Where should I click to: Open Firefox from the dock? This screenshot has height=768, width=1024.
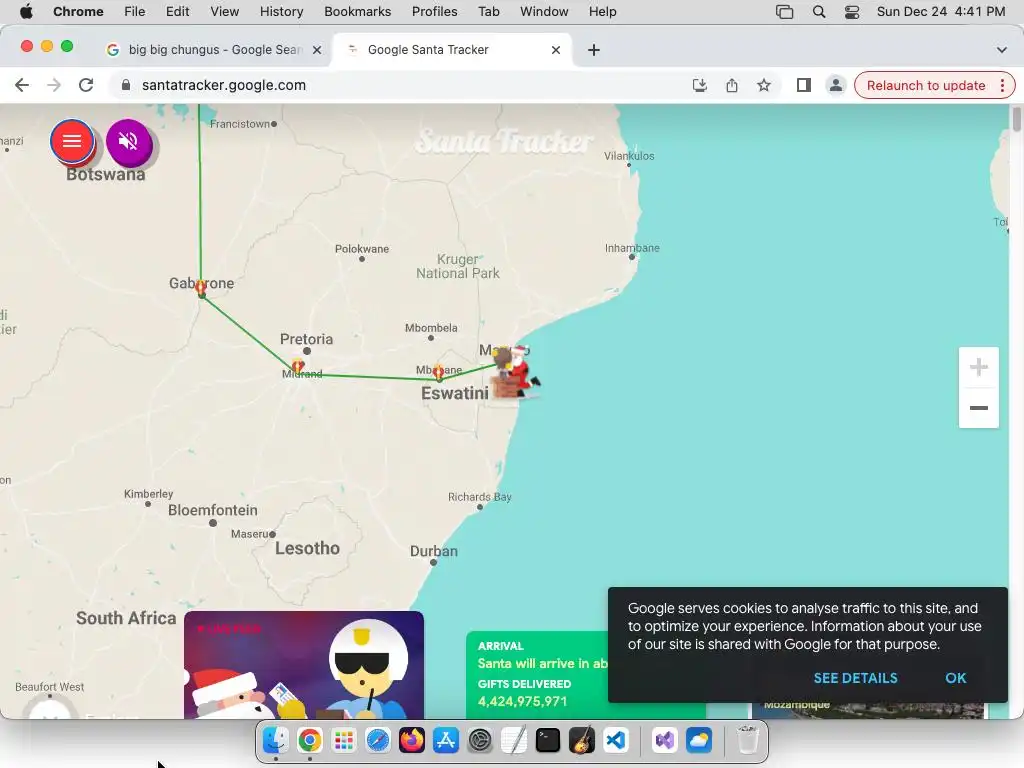tap(411, 741)
